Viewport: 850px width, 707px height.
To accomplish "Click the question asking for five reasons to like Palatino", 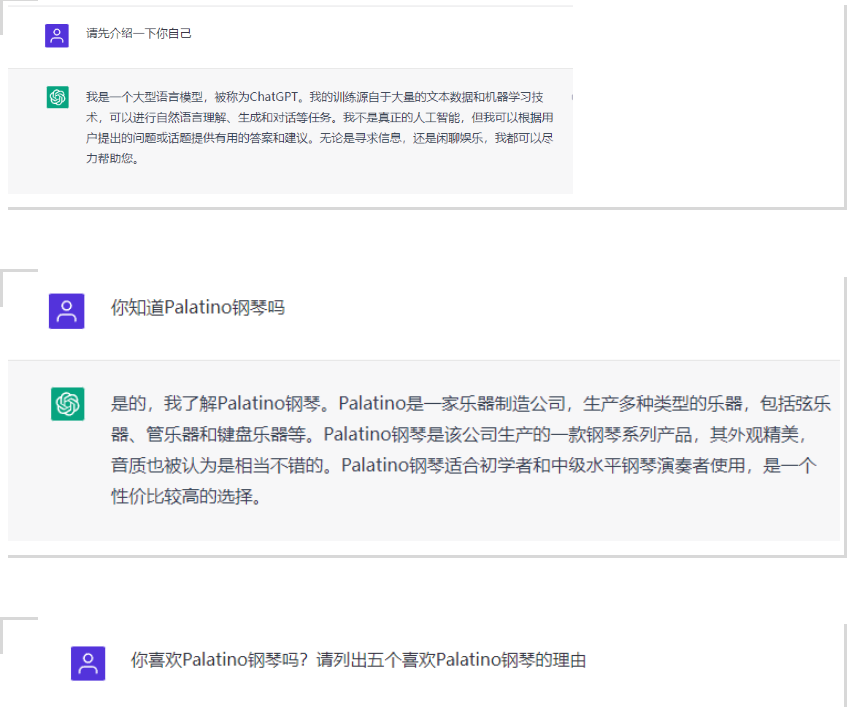I will tap(358, 660).
